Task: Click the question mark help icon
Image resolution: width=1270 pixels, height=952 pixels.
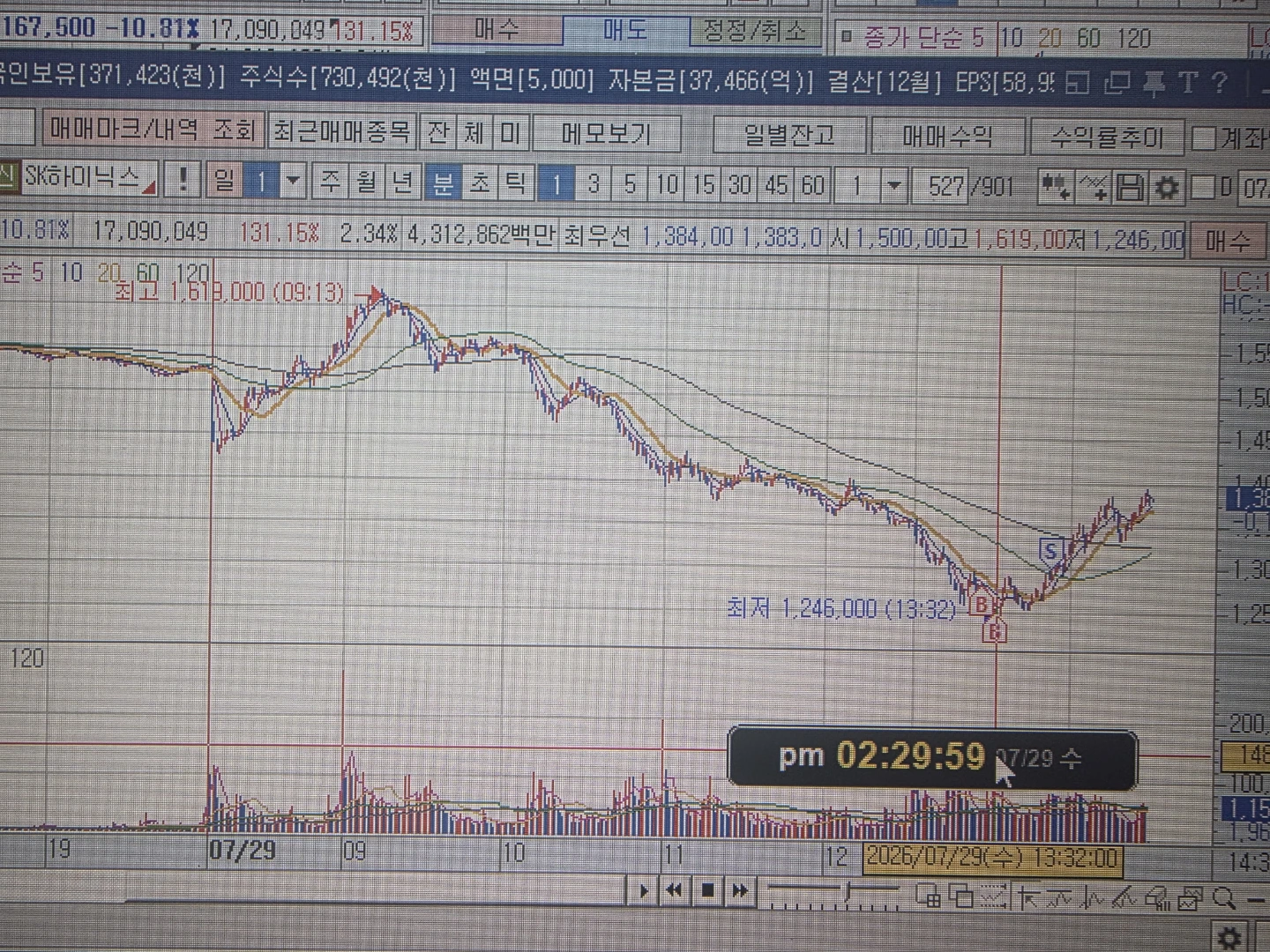Action: pyautogui.click(x=1220, y=83)
